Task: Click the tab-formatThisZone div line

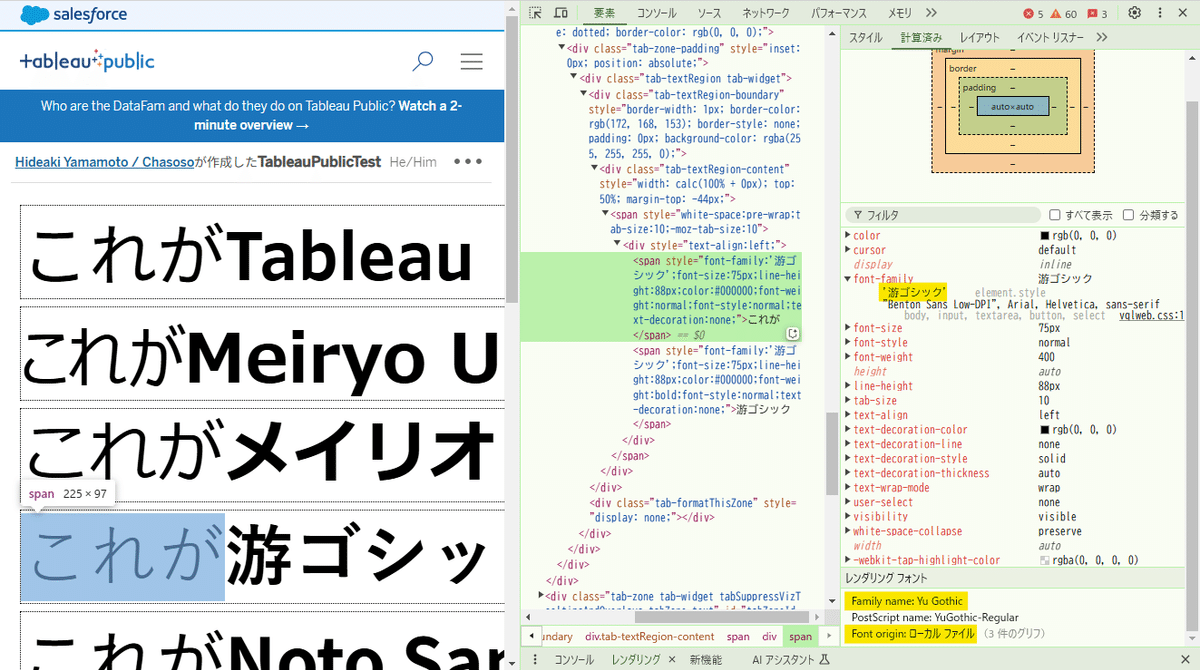Action: pos(693,510)
